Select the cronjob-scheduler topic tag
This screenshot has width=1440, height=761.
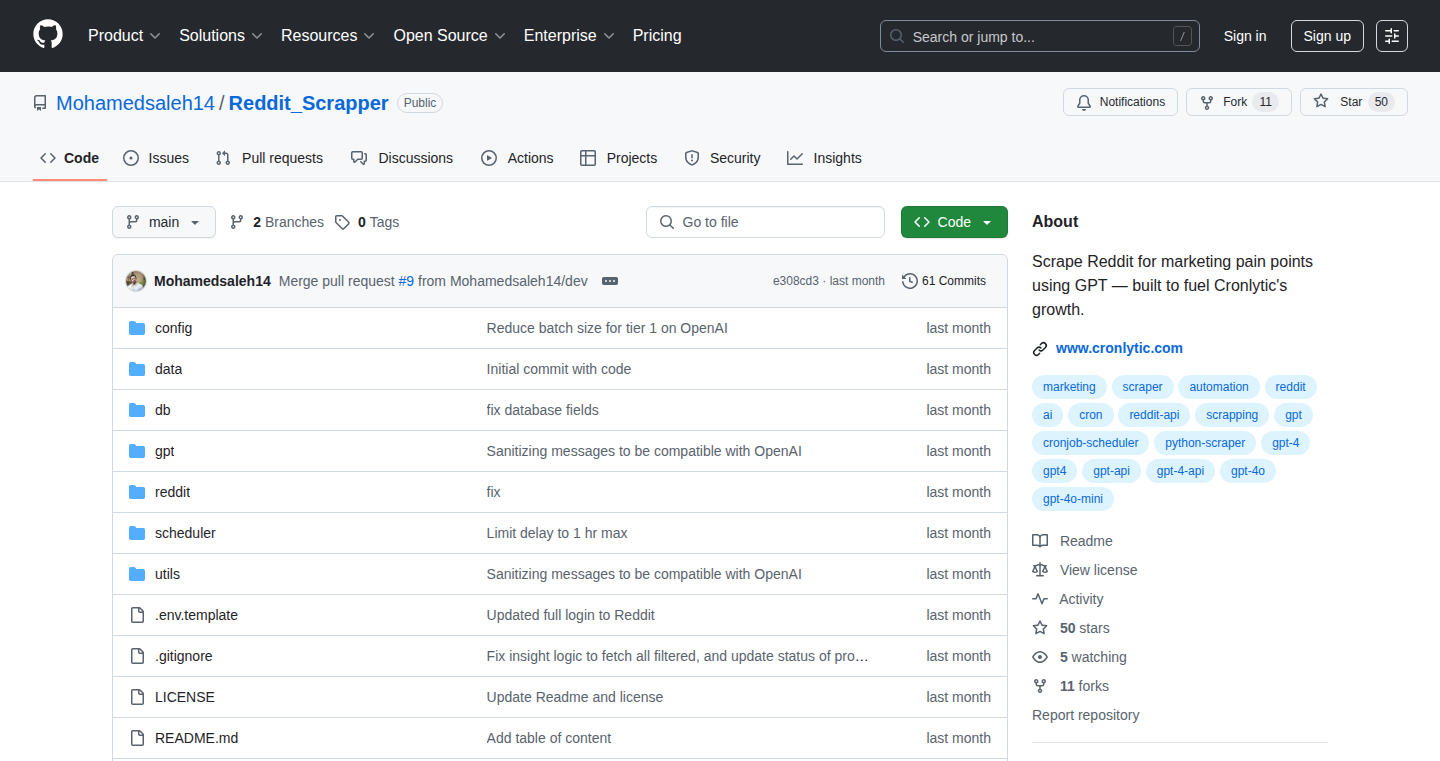pos(1091,443)
